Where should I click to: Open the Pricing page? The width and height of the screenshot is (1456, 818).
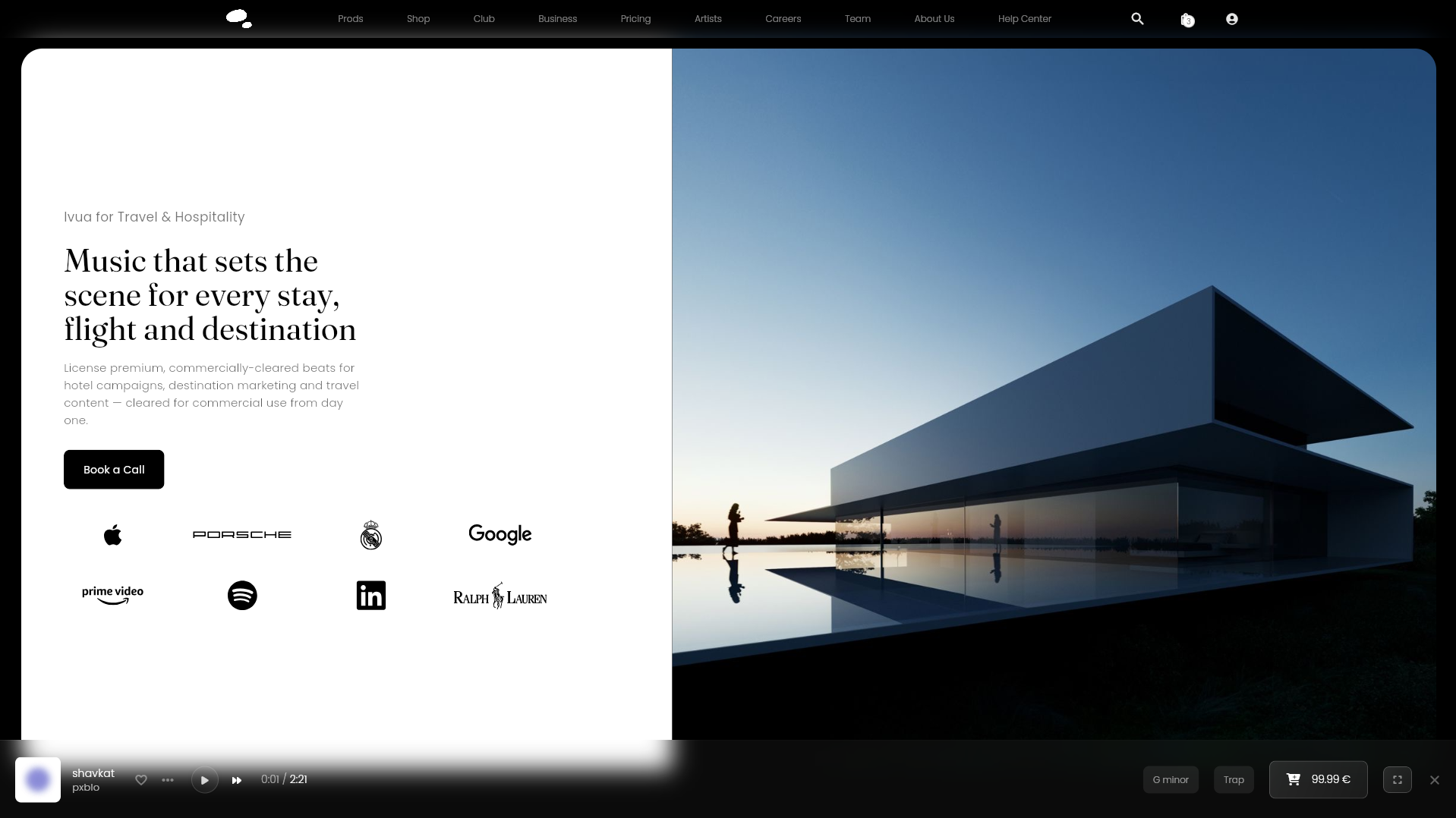636,19
